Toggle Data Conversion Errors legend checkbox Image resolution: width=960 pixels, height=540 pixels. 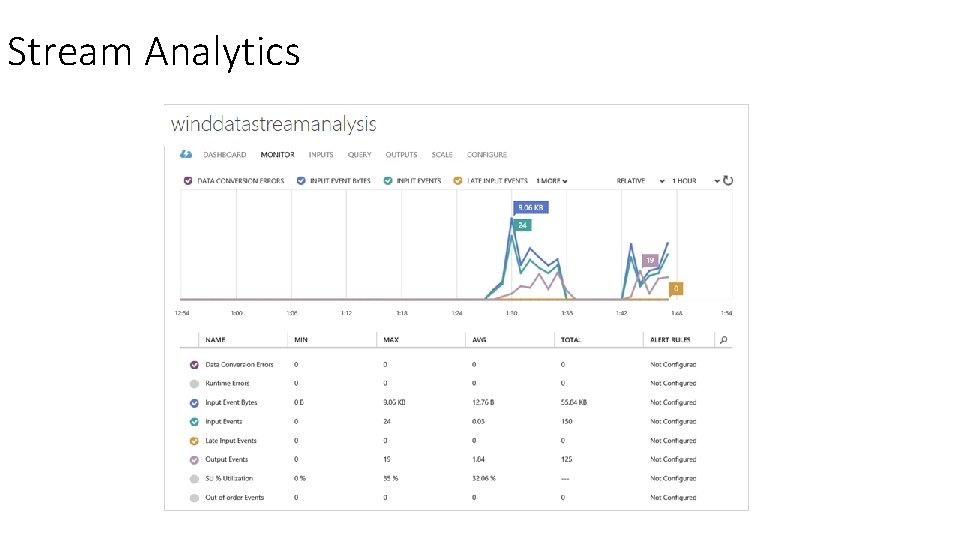point(188,181)
